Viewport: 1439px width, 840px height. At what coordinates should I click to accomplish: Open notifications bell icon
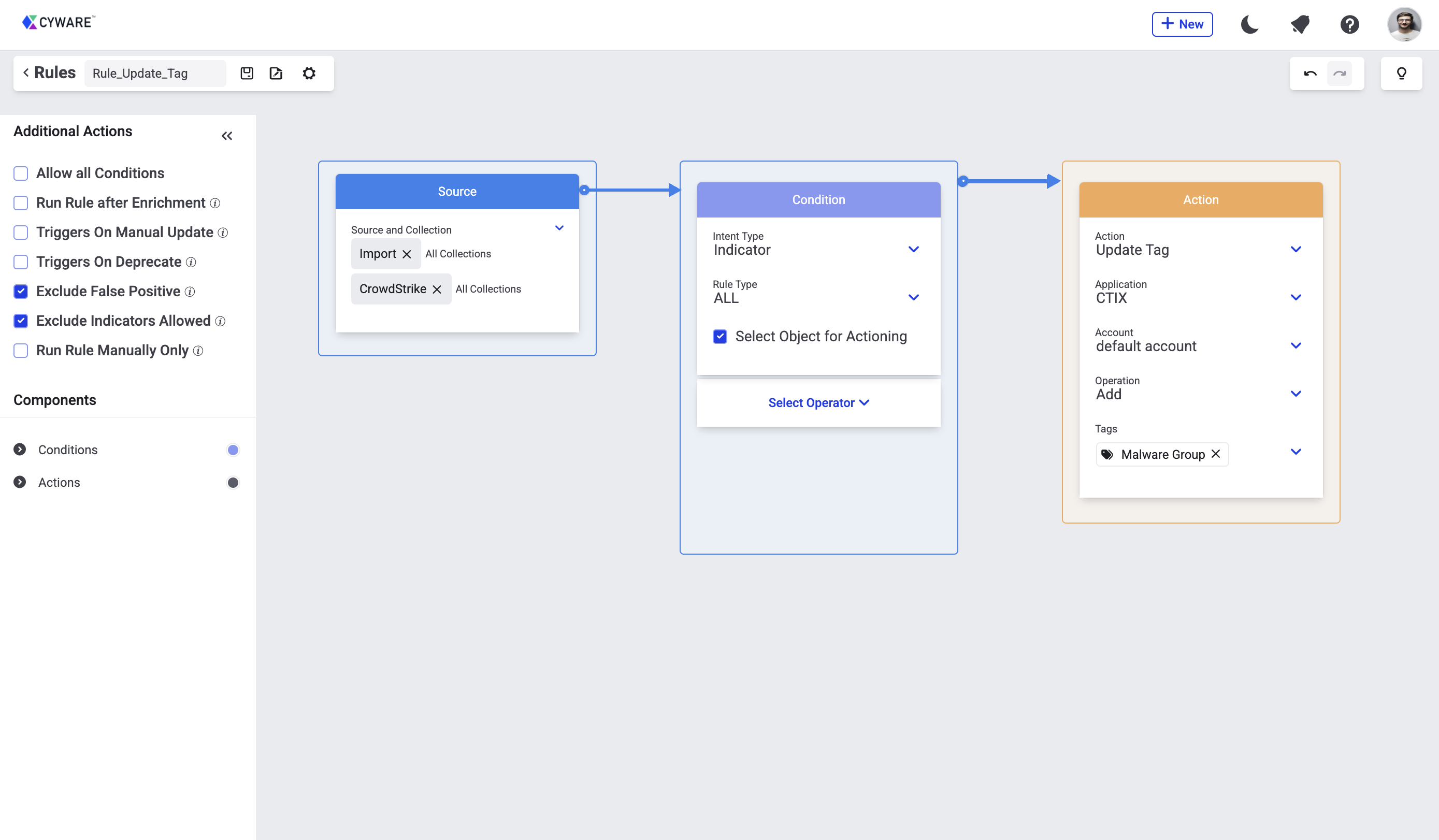pos(1300,24)
